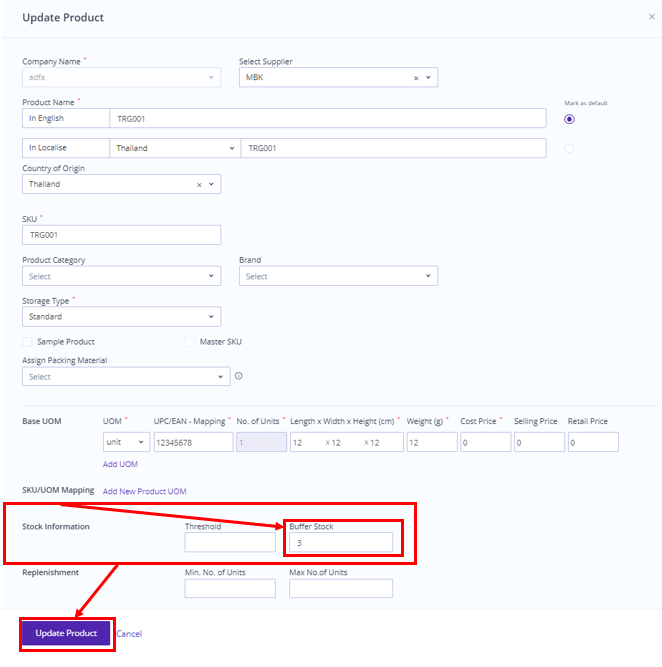Click the Selling Price field

point(539,442)
